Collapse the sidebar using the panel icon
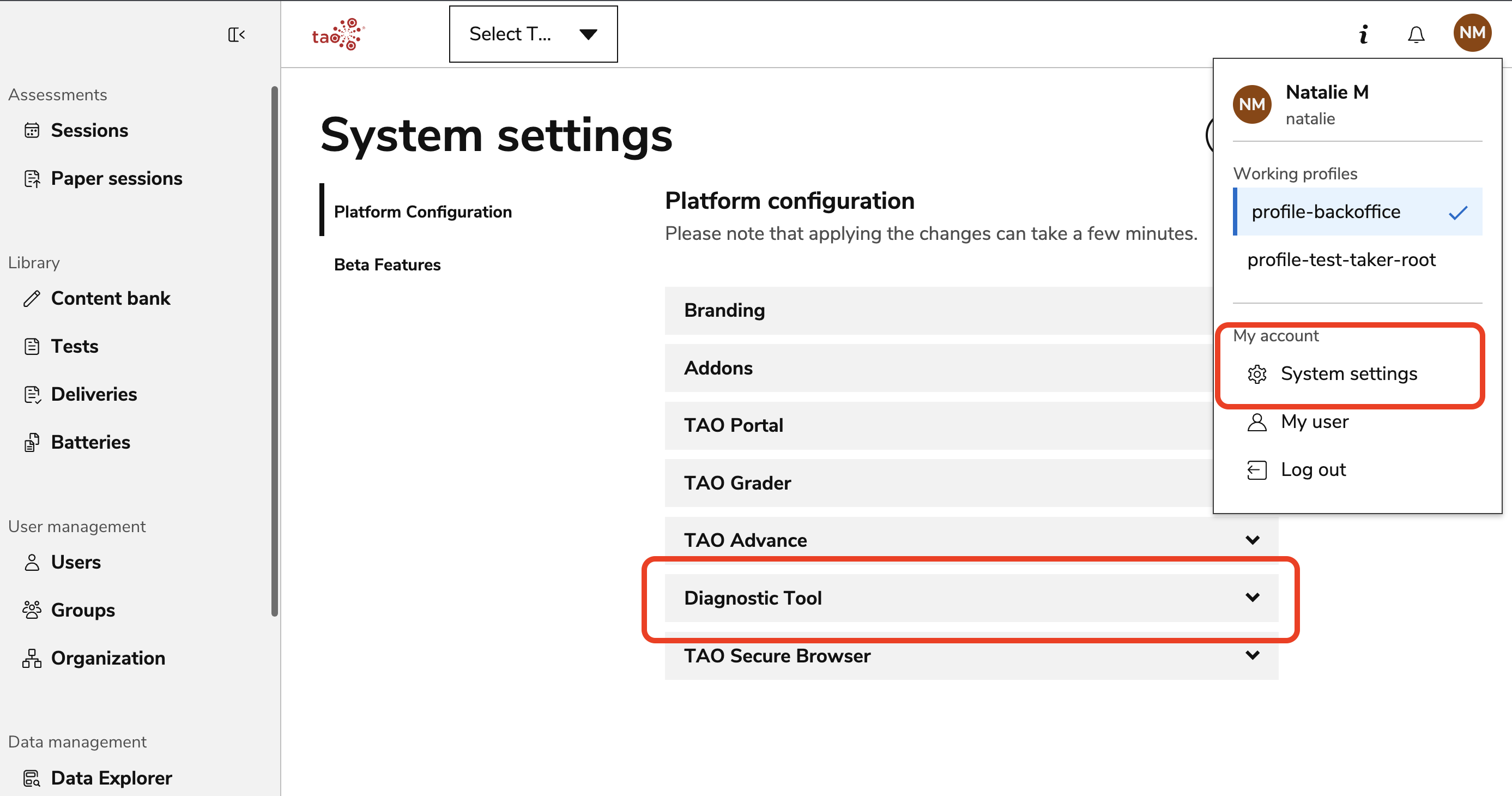The height and width of the screenshot is (796, 1512). click(237, 35)
